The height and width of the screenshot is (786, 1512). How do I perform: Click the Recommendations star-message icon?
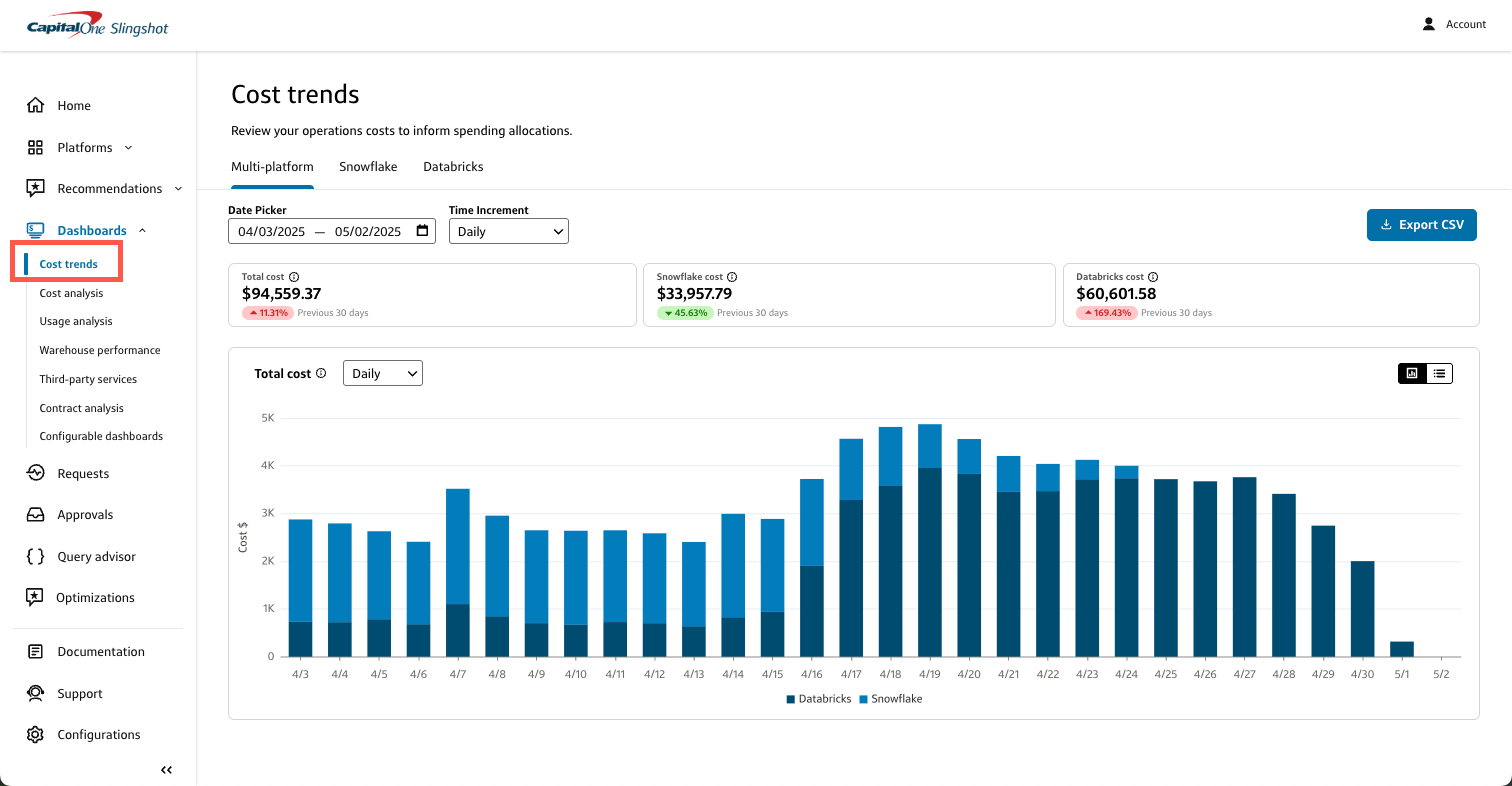pos(36,188)
